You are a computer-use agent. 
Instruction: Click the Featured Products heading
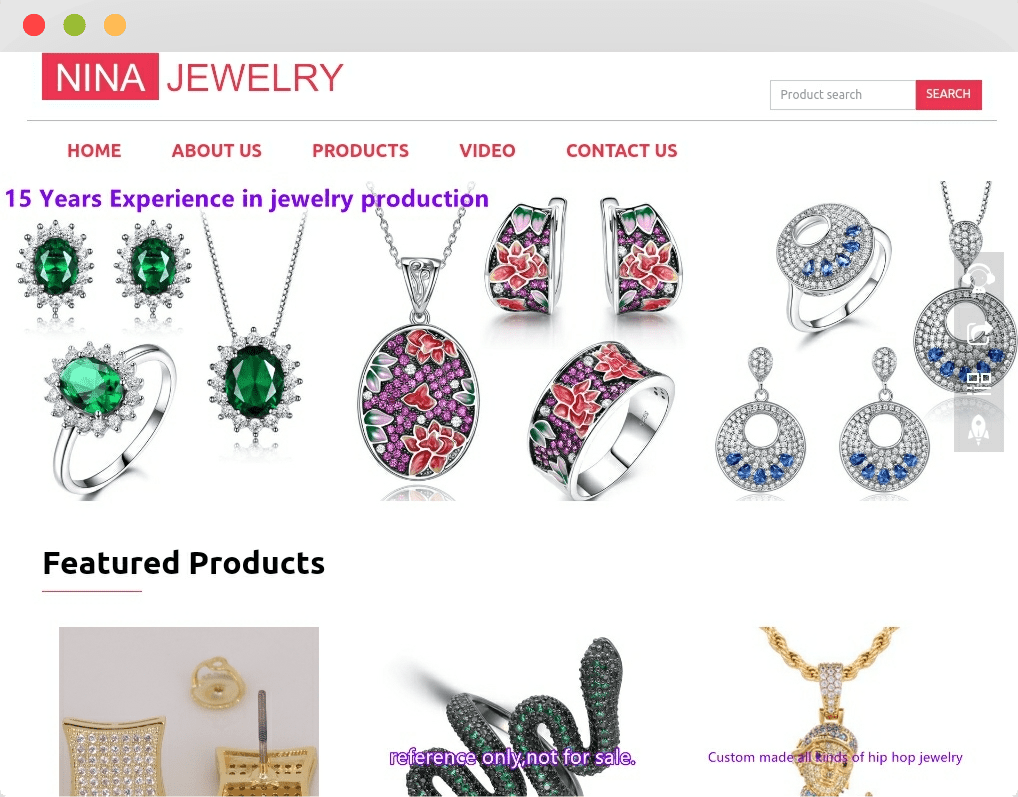[x=184, y=563]
